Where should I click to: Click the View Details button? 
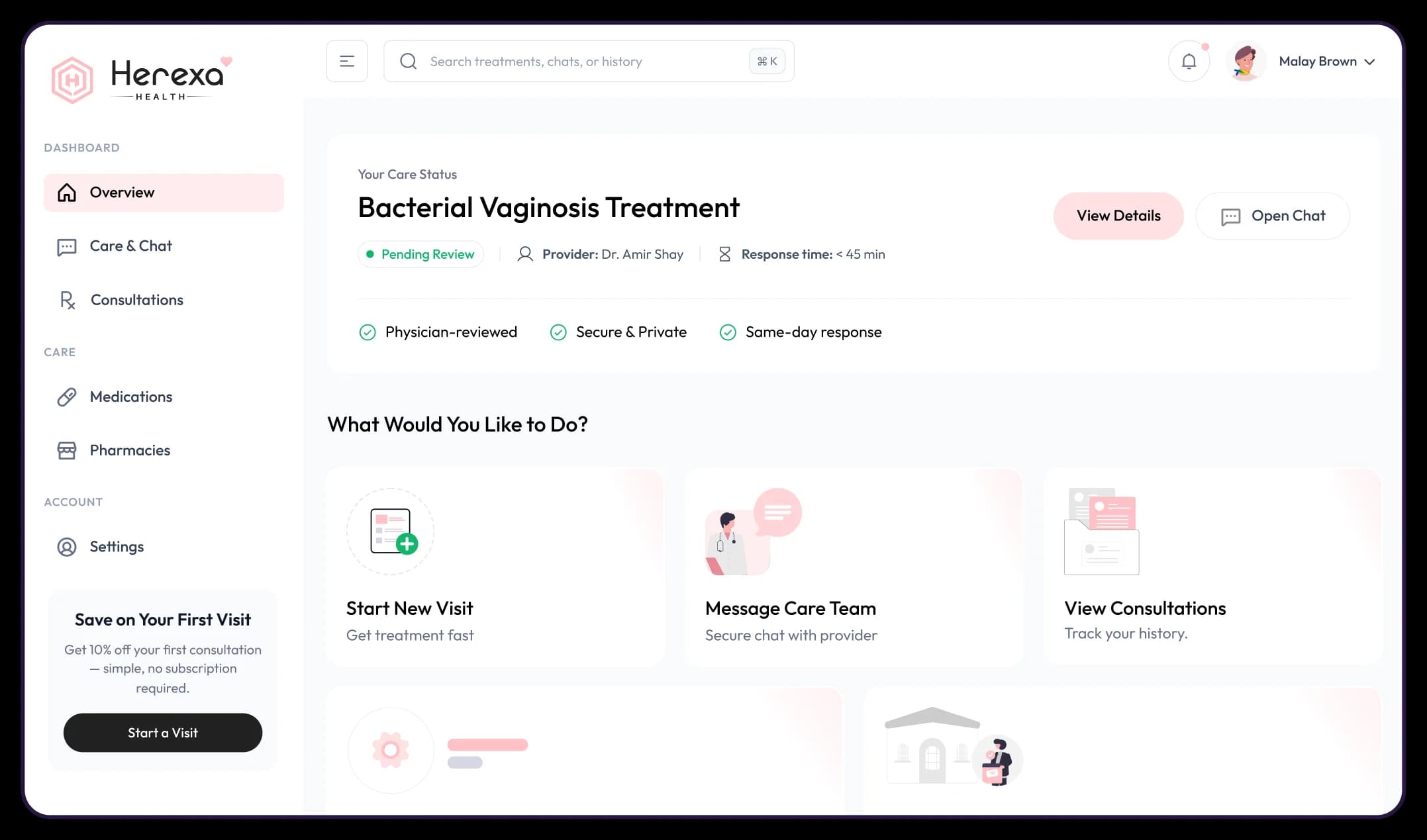[1118, 216]
